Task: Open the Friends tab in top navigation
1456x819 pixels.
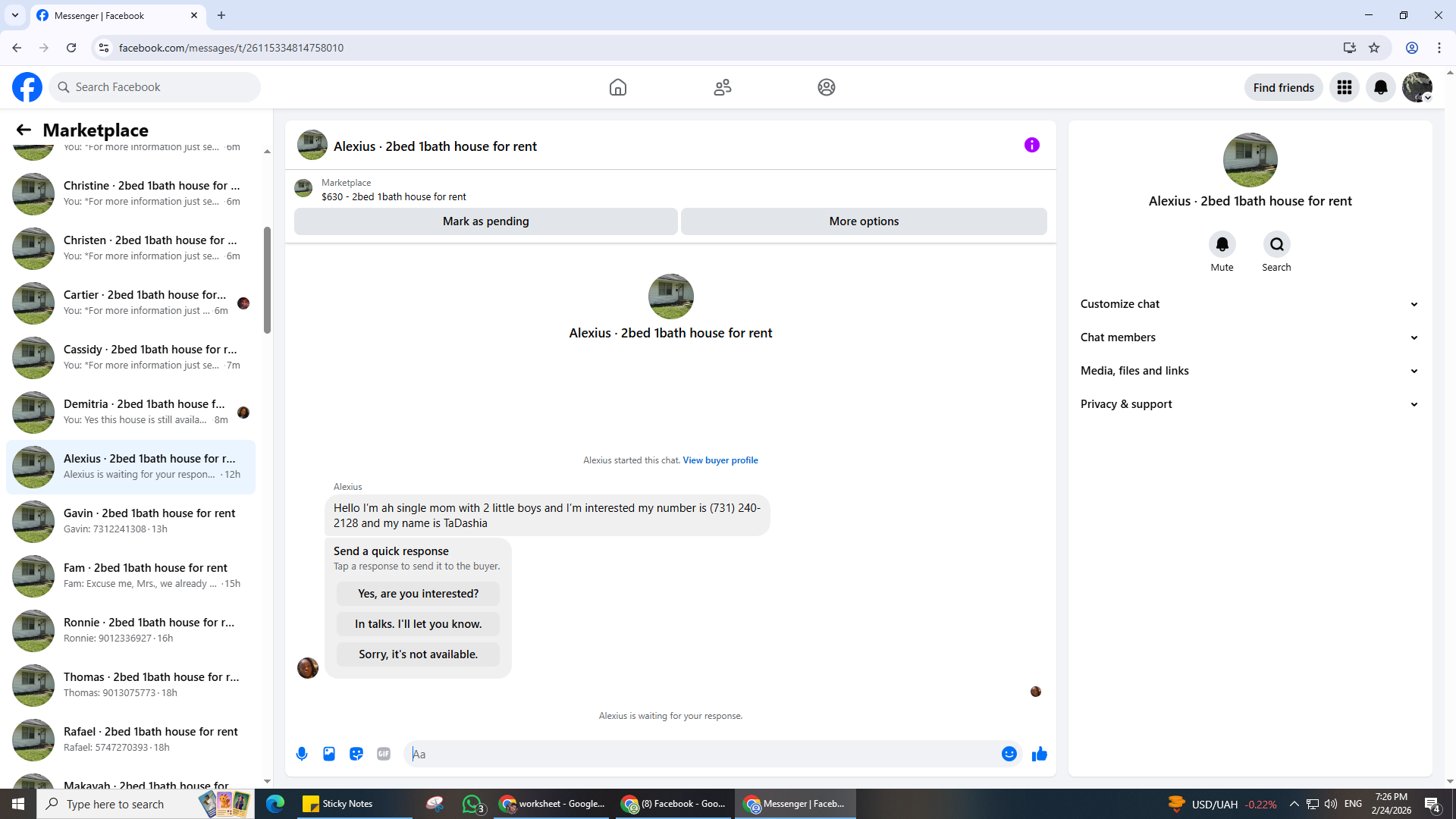Action: pos(722,87)
